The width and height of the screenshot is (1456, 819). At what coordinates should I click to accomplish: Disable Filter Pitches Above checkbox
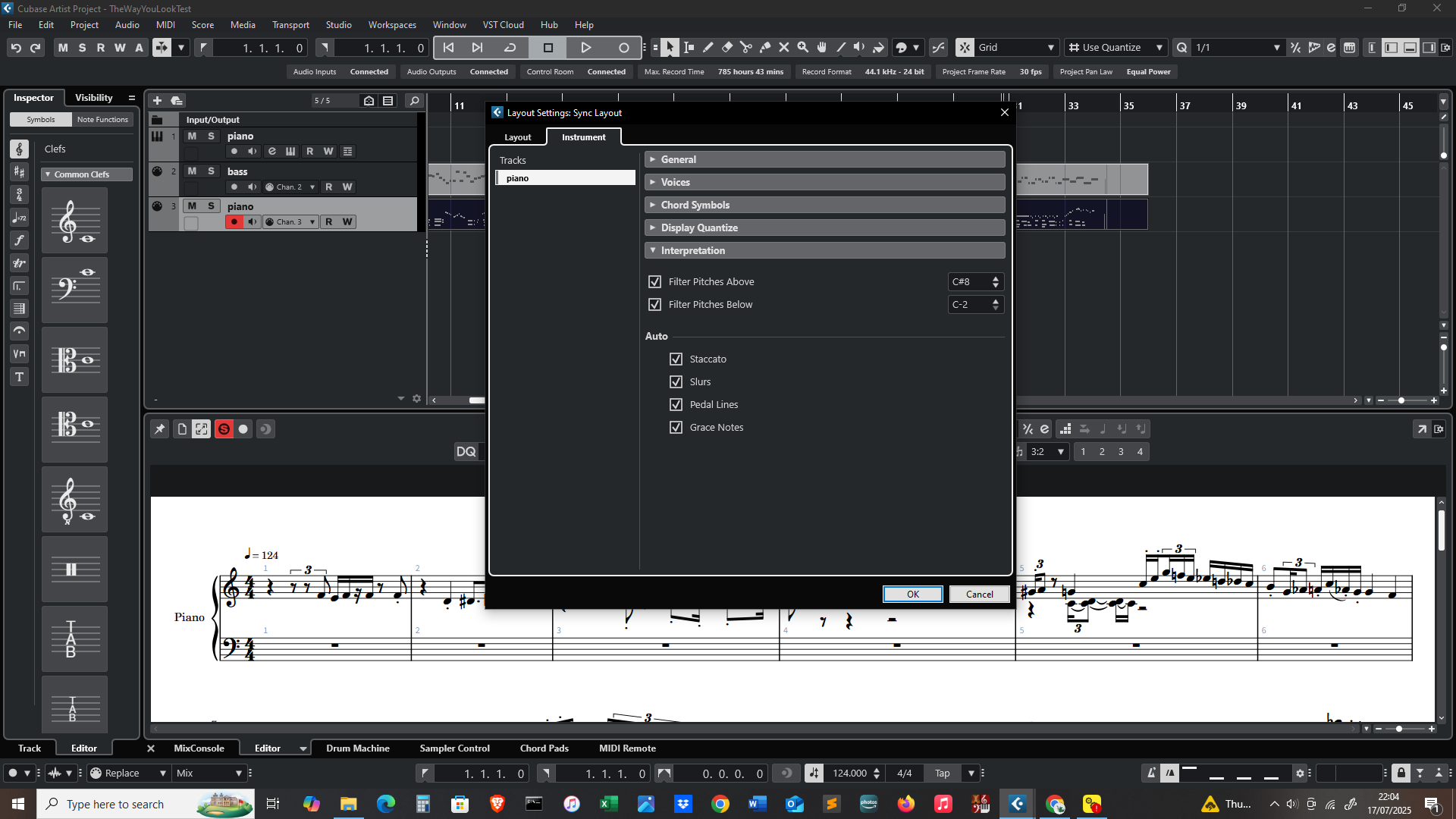[654, 281]
